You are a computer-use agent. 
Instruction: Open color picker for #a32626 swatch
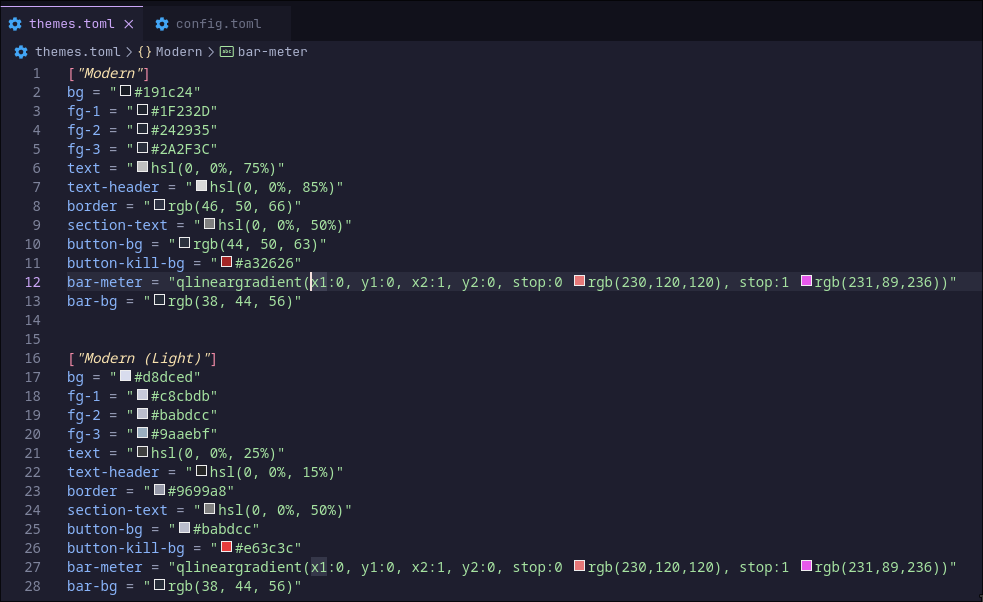pyautogui.click(x=227, y=263)
